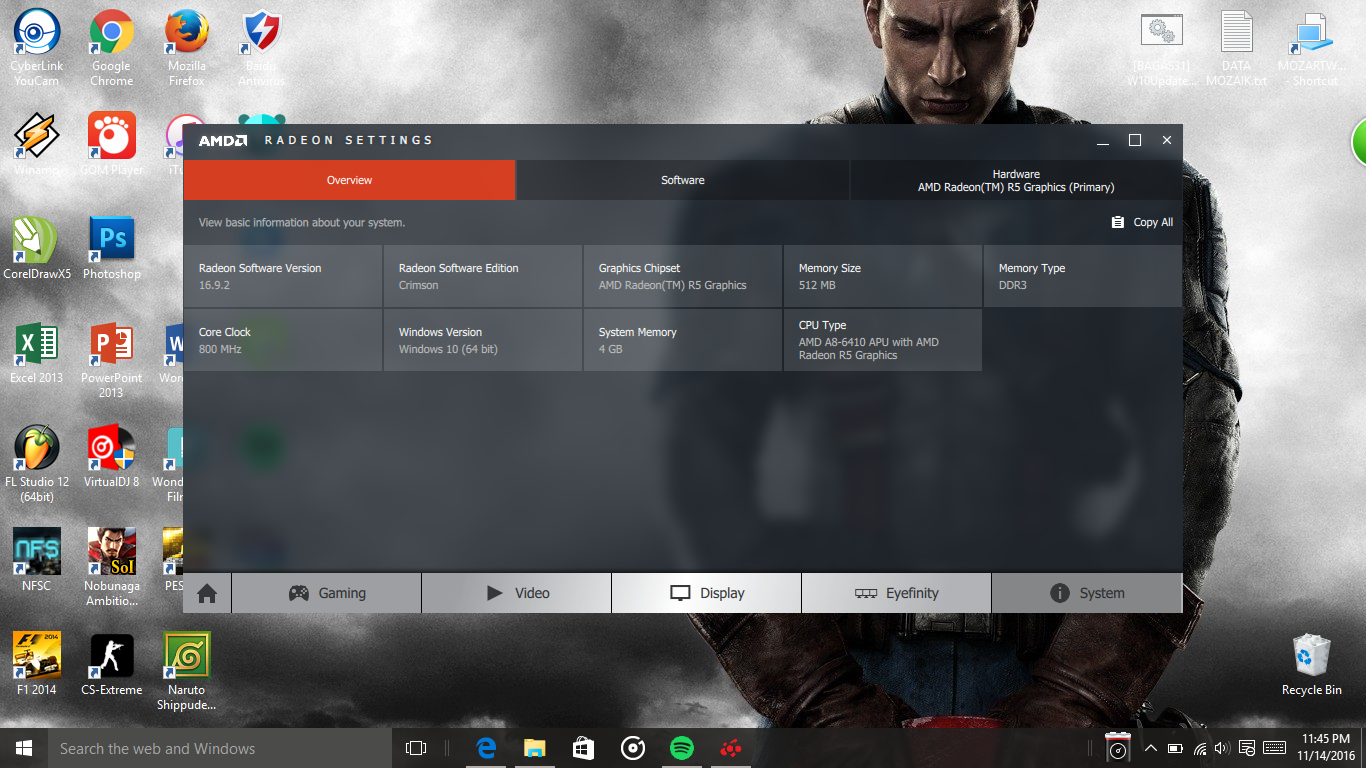The image size is (1366, 770).
Task: Show hidden system tray icons
Action: 1150,748
